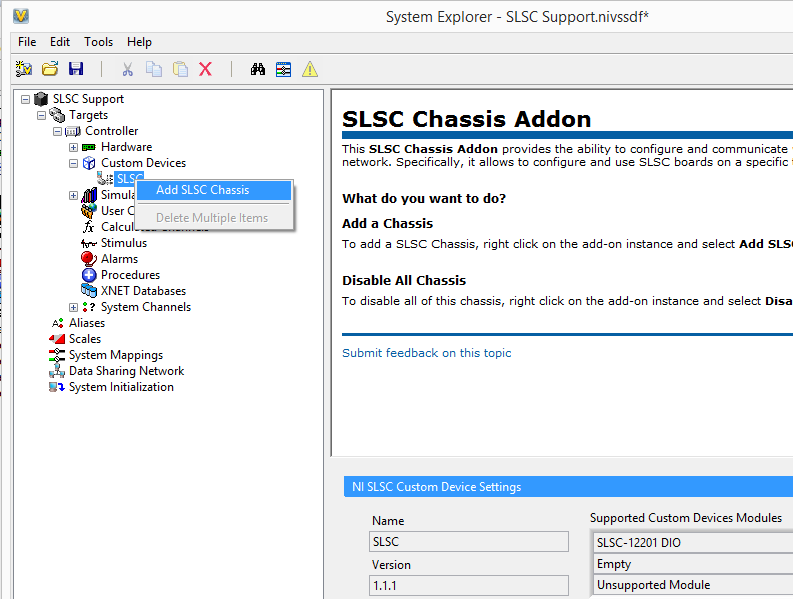Click the Find binoculars icon
793x599 pixels.
coord(258,69)
